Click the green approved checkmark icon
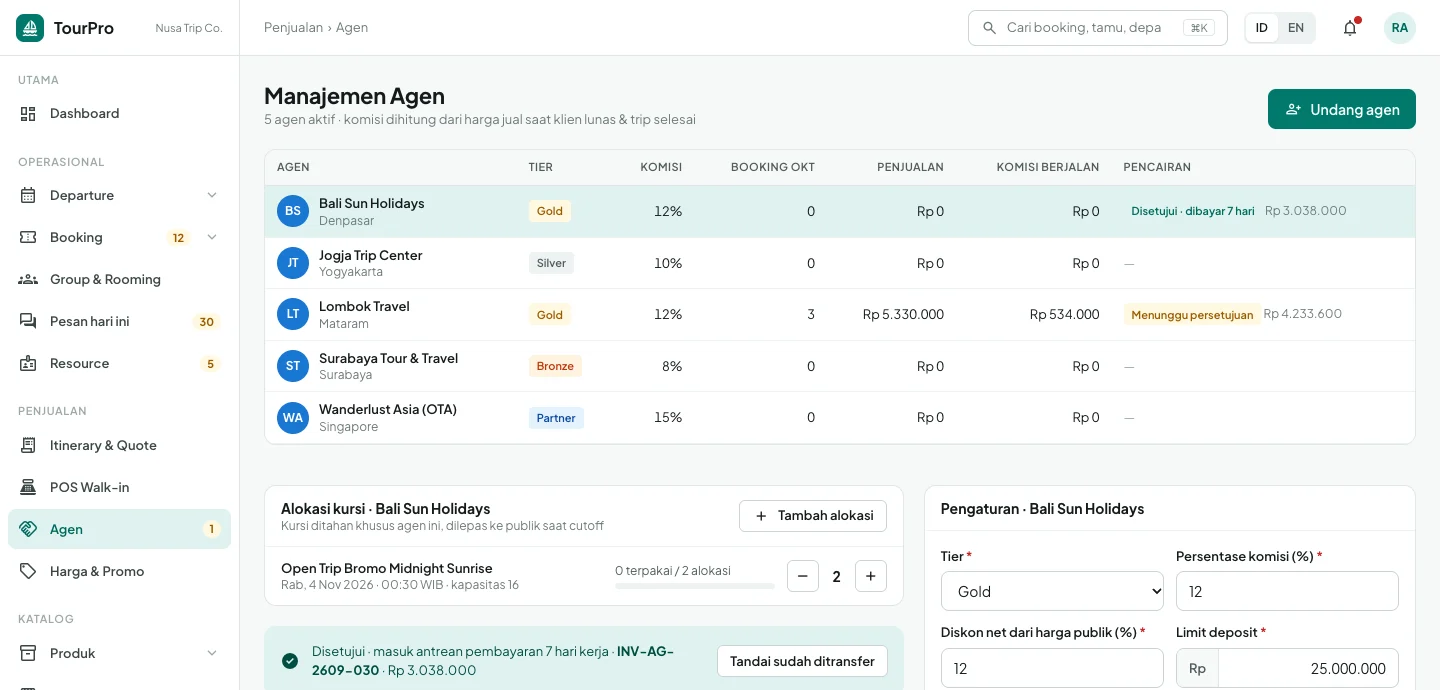This screenshot has width=1440, height=690. [x=290, y=661]
